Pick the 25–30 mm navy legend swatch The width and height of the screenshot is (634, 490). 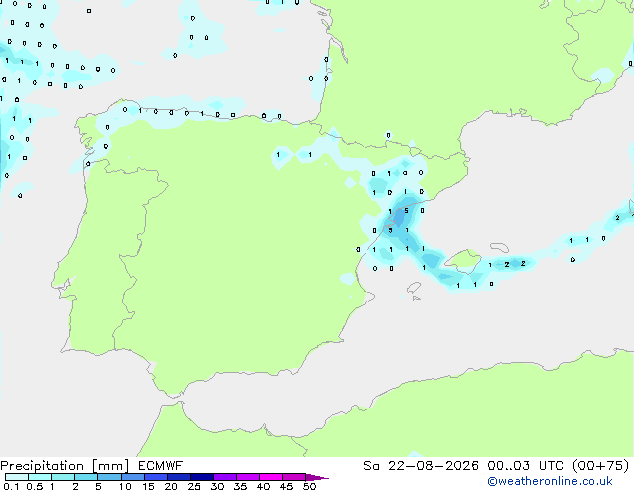point(202,477)
